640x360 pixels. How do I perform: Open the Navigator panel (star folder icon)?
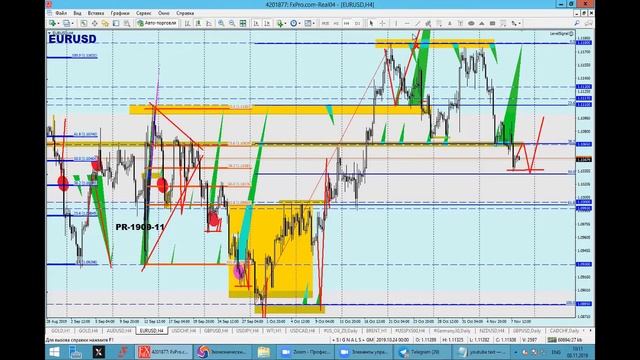coord(105,23)
